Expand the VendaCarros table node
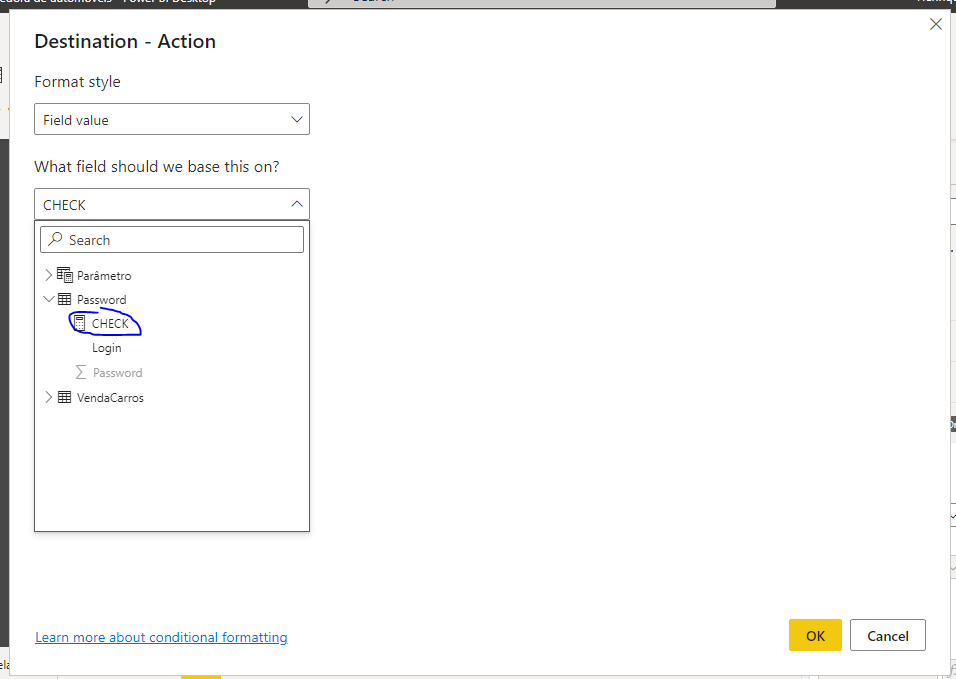 (x=49, y=397)
